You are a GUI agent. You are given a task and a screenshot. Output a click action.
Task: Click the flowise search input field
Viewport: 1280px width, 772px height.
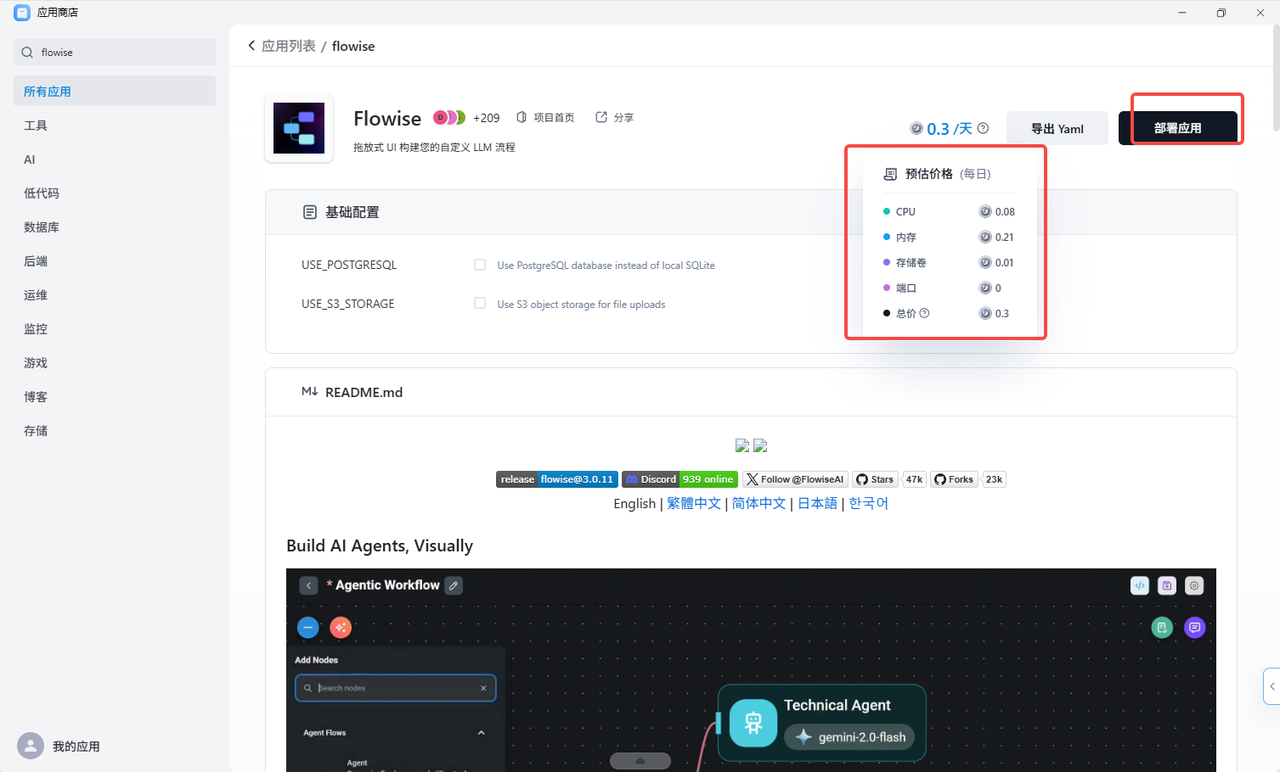(115, 52)
